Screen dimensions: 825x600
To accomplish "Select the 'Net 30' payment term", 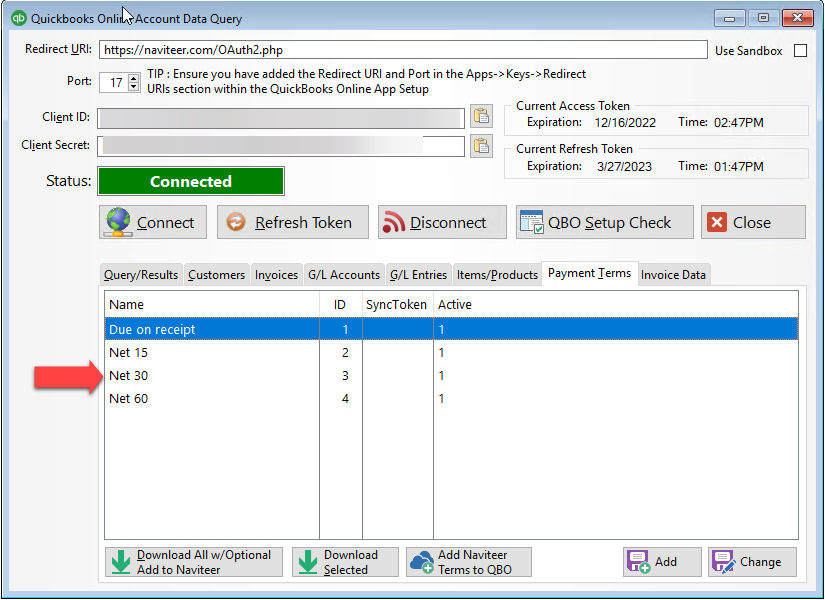I will tap(451, 376).
